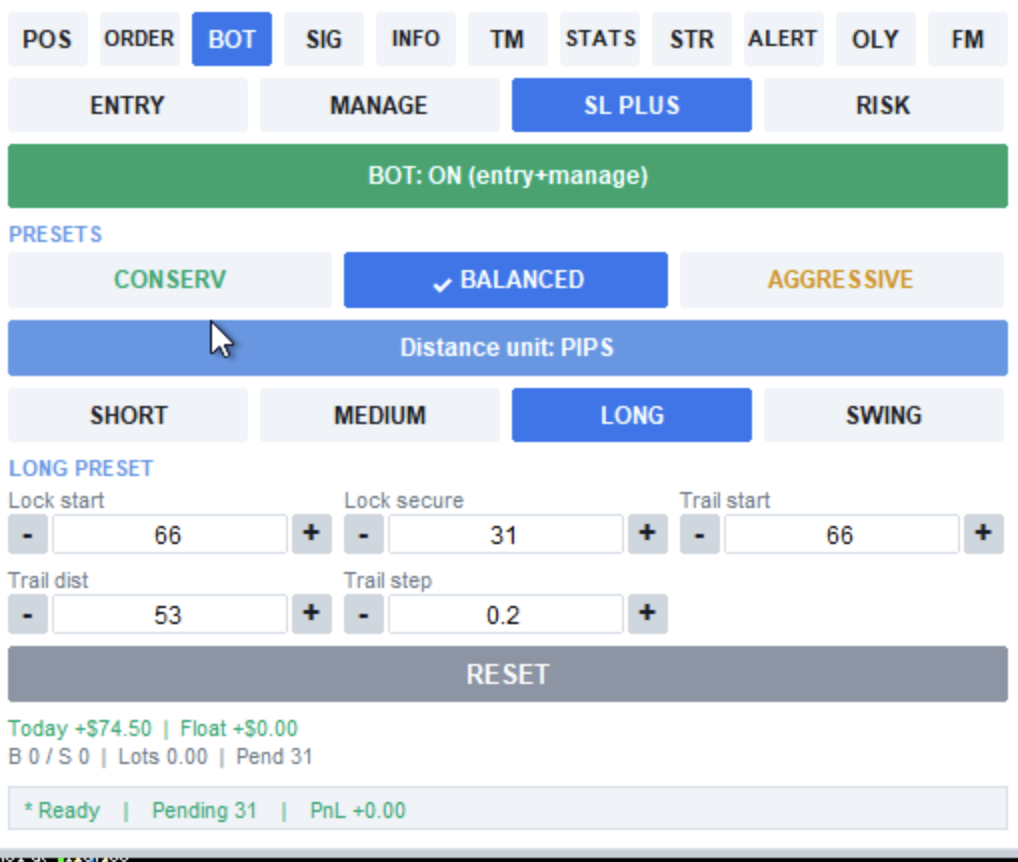Click the PnL +0.00 status text
The image size is (1018, 862).
click(x=358, y=811)
